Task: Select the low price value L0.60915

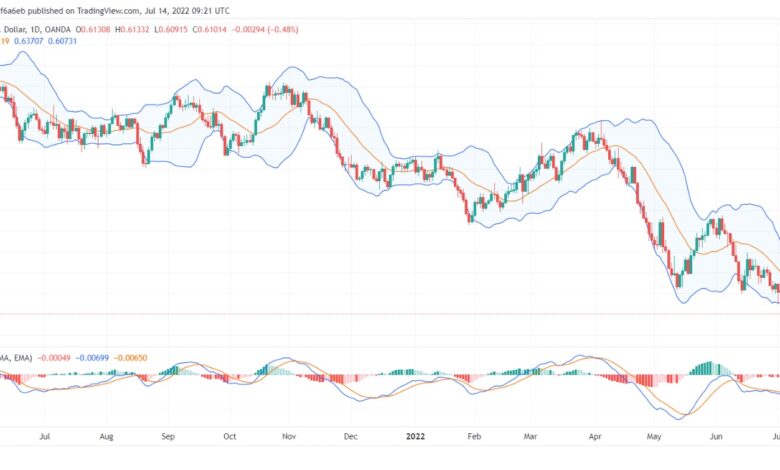Action: (x=171, y=29)
